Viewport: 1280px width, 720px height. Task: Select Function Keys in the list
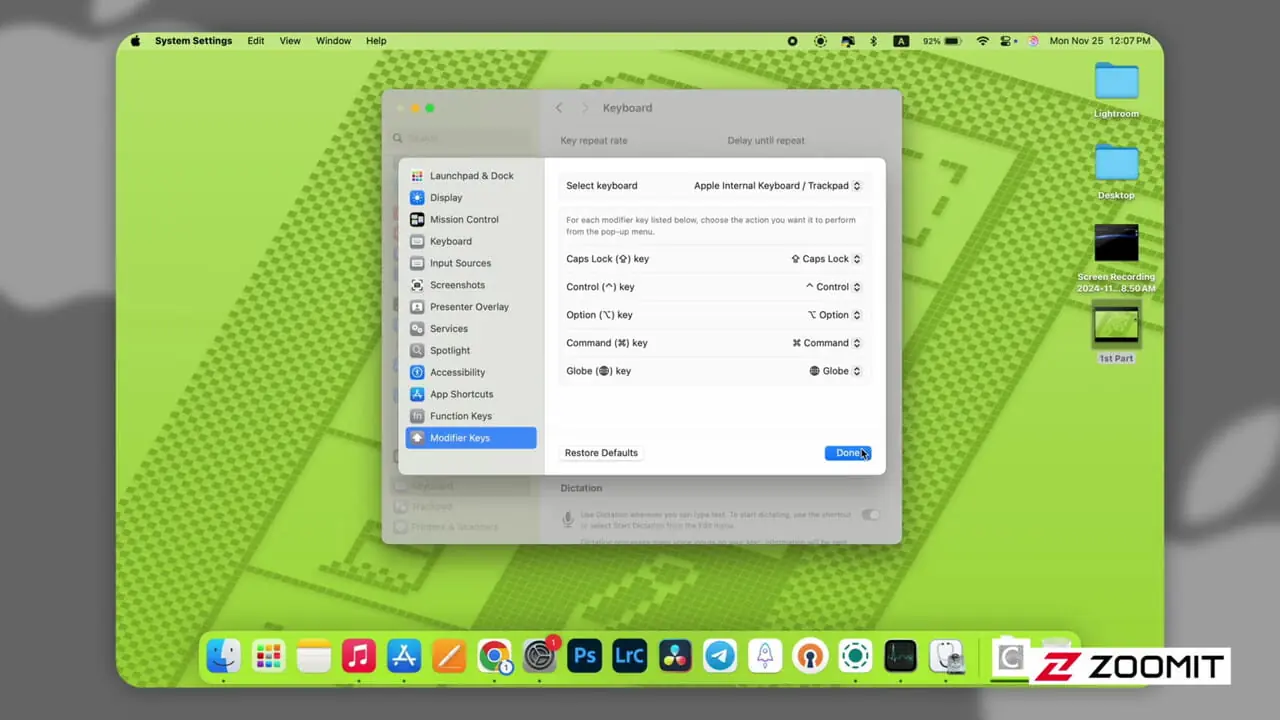pos(471,416)
